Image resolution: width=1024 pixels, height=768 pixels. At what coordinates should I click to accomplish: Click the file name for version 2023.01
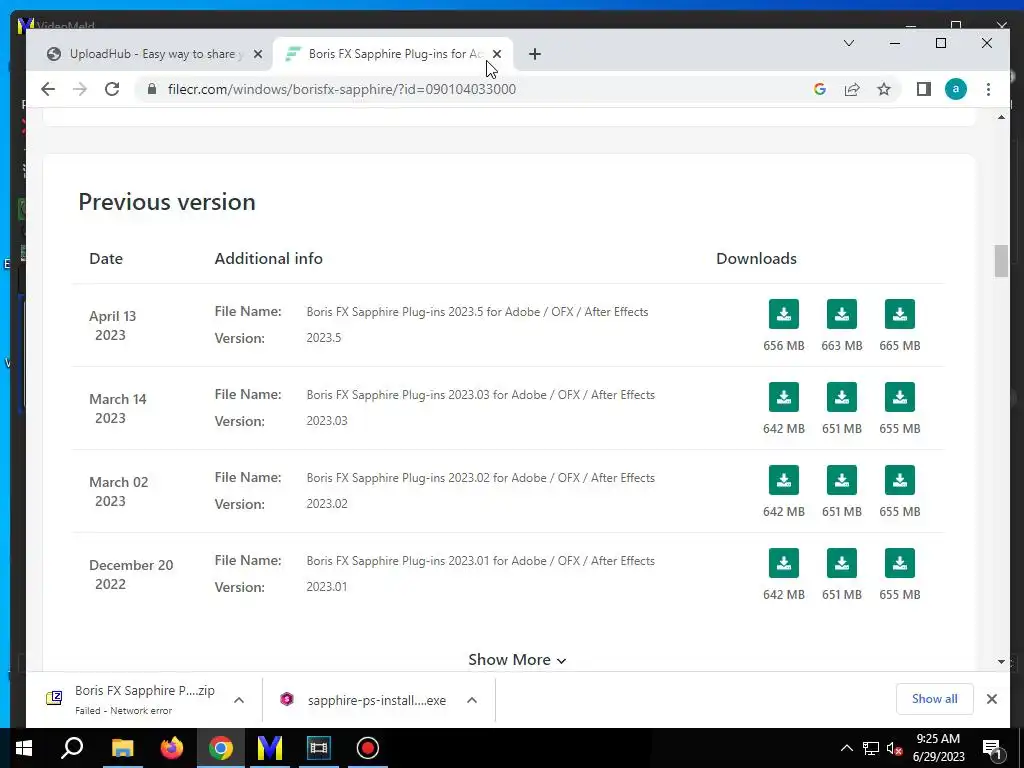tap(481, 560)
